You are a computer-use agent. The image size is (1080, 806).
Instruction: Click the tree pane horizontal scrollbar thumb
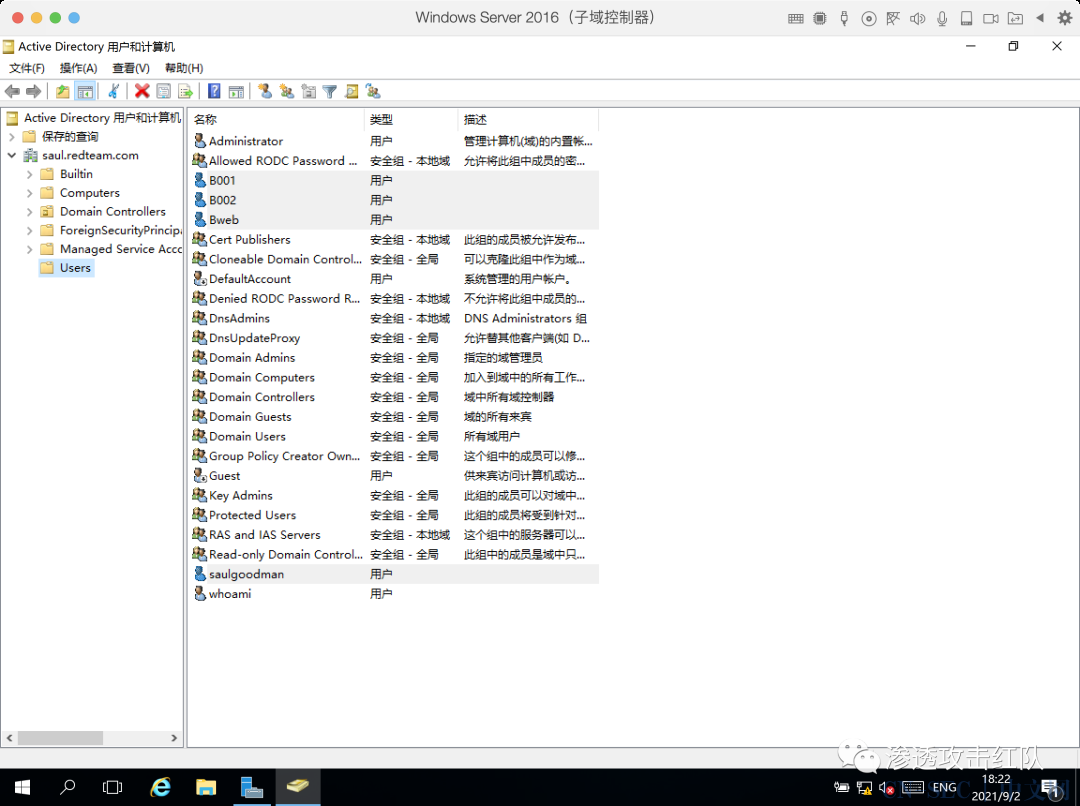click(x=61, y=738)
